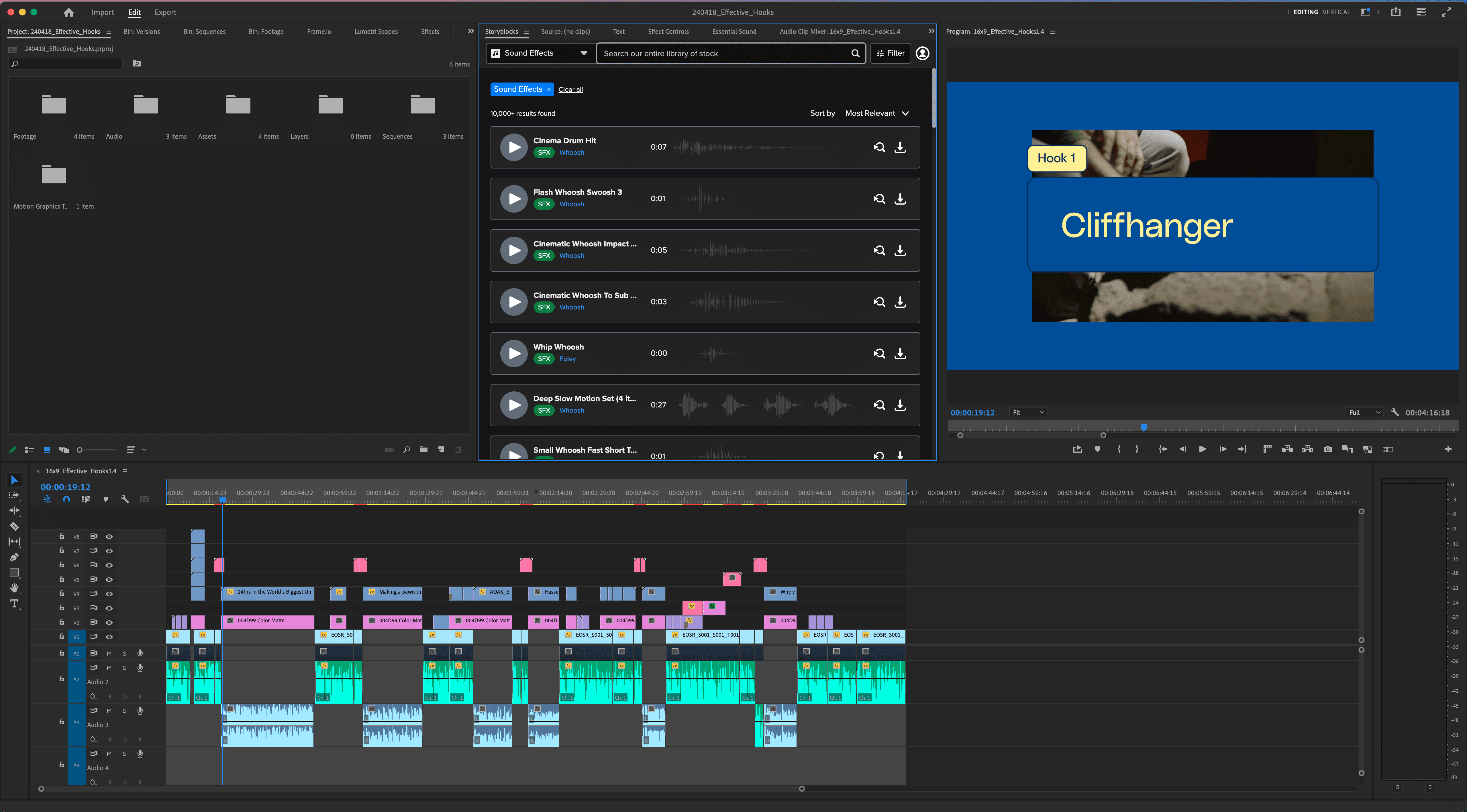Solo the Audio 3 track
The image size is (1467, 812).
pyautogui.click(x=124, y=711)
